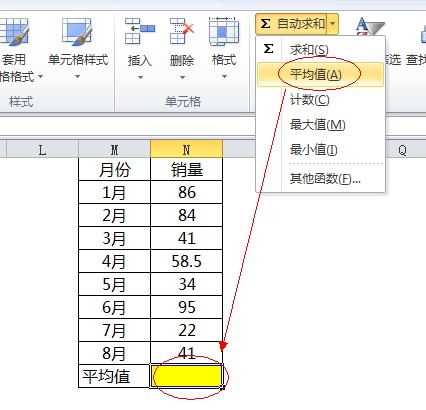426x410 pixels.
Task: Click the 月份 header cell
Action: 114,170
